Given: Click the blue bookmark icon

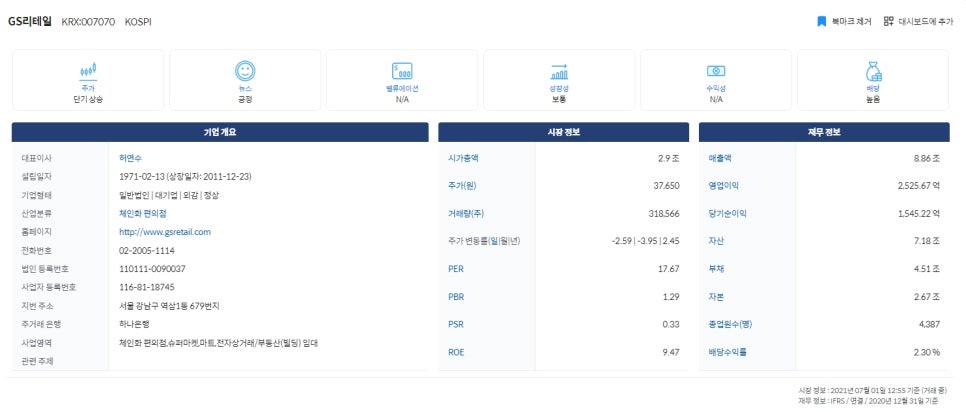Looking at the screenshot, I should coord(821,22).
